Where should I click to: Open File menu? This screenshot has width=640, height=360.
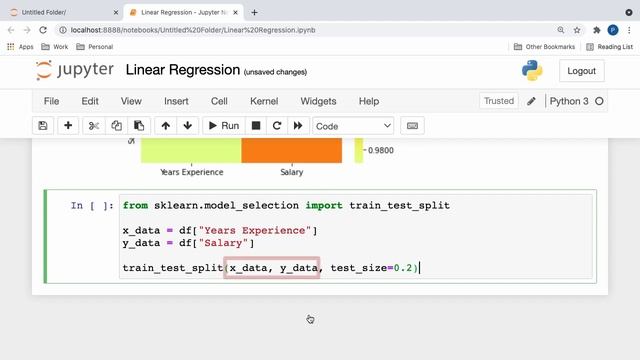pos(51,101)
